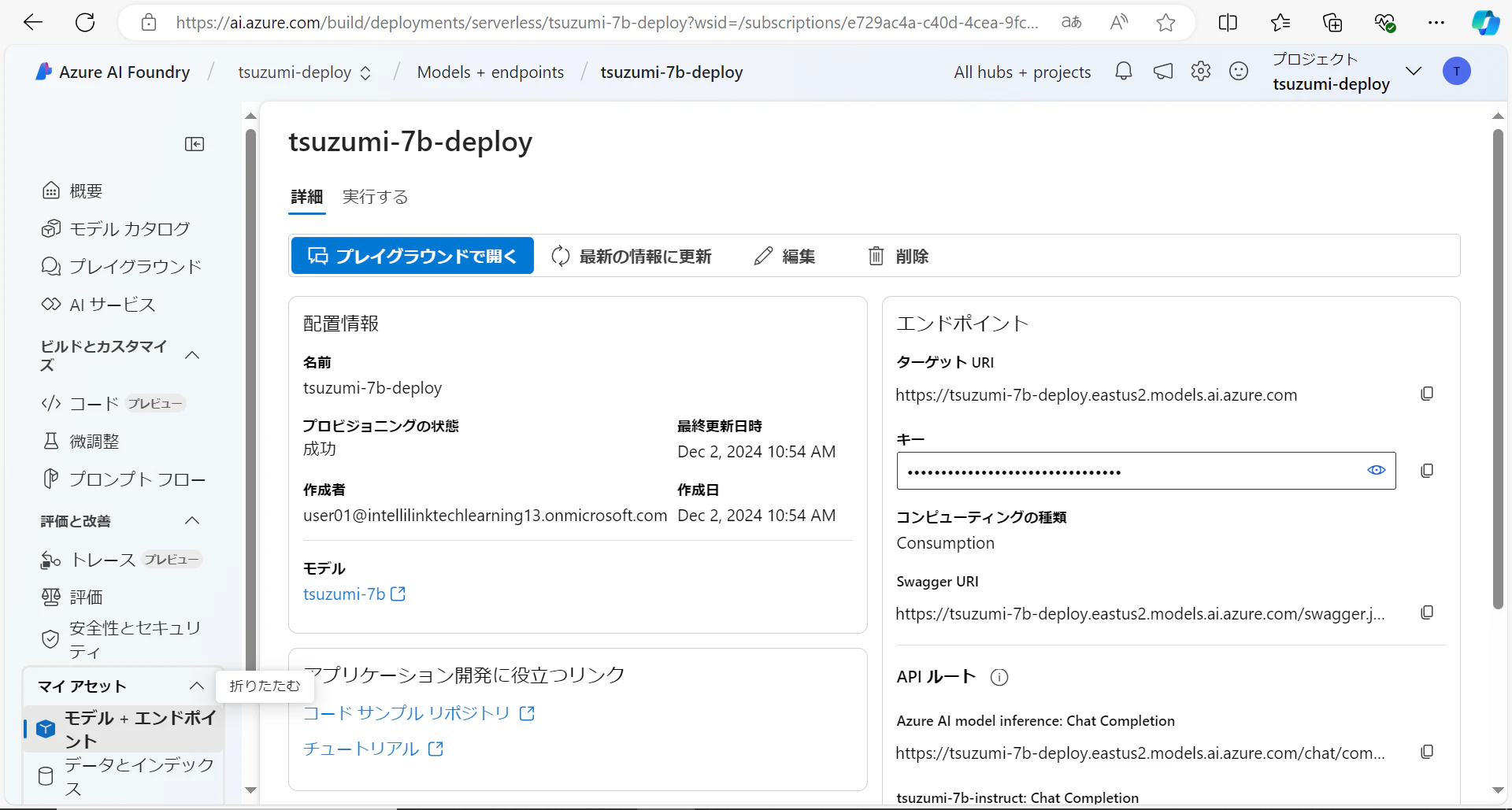Open the browser Settings and more menu
The image size is (1512, 810).
coord(1436,23)
